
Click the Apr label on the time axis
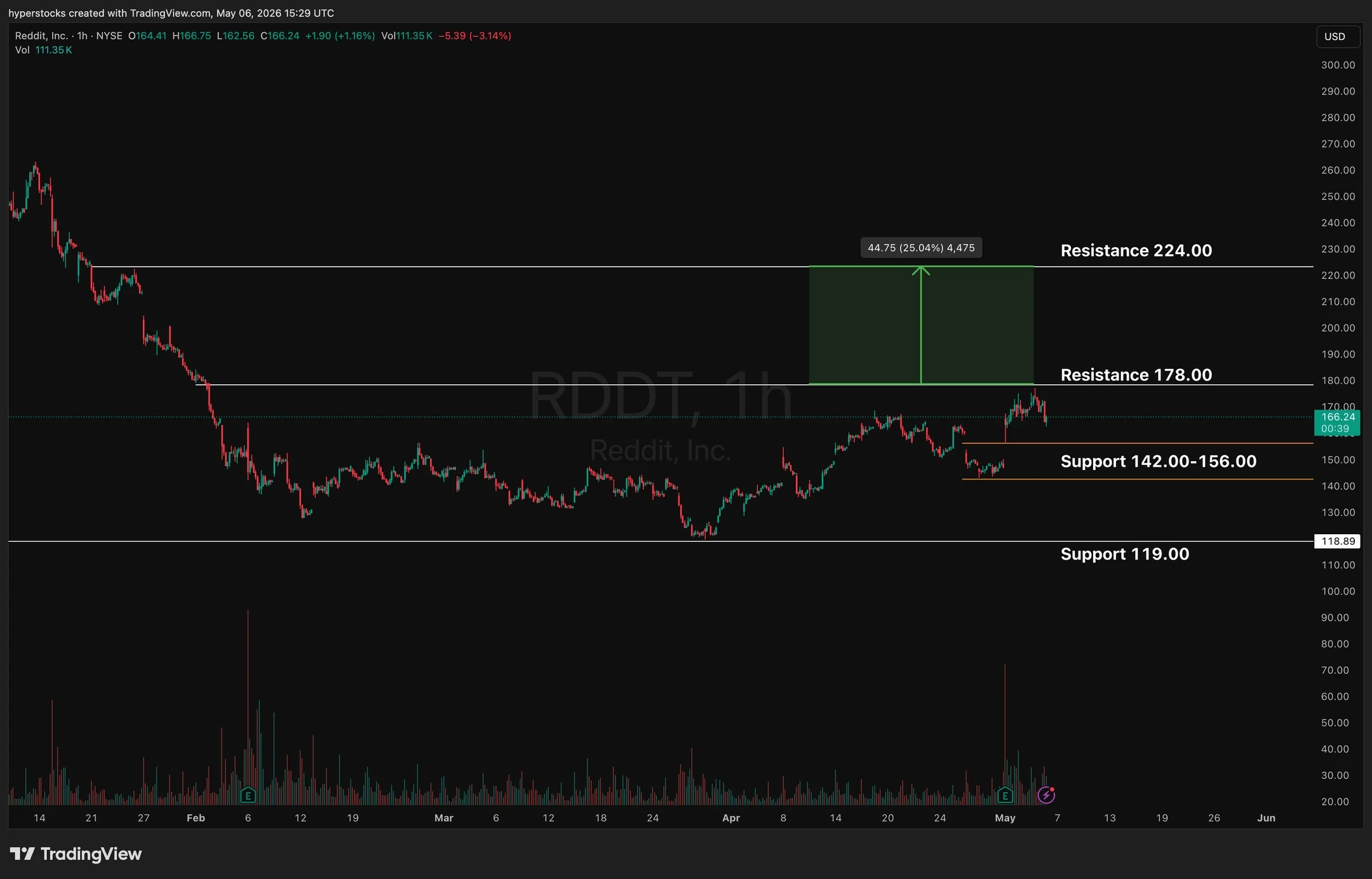731,818
